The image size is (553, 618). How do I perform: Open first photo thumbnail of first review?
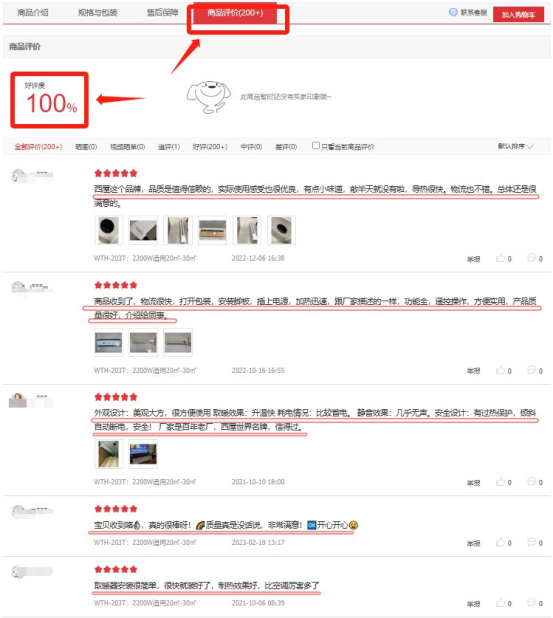pos(108,230)
